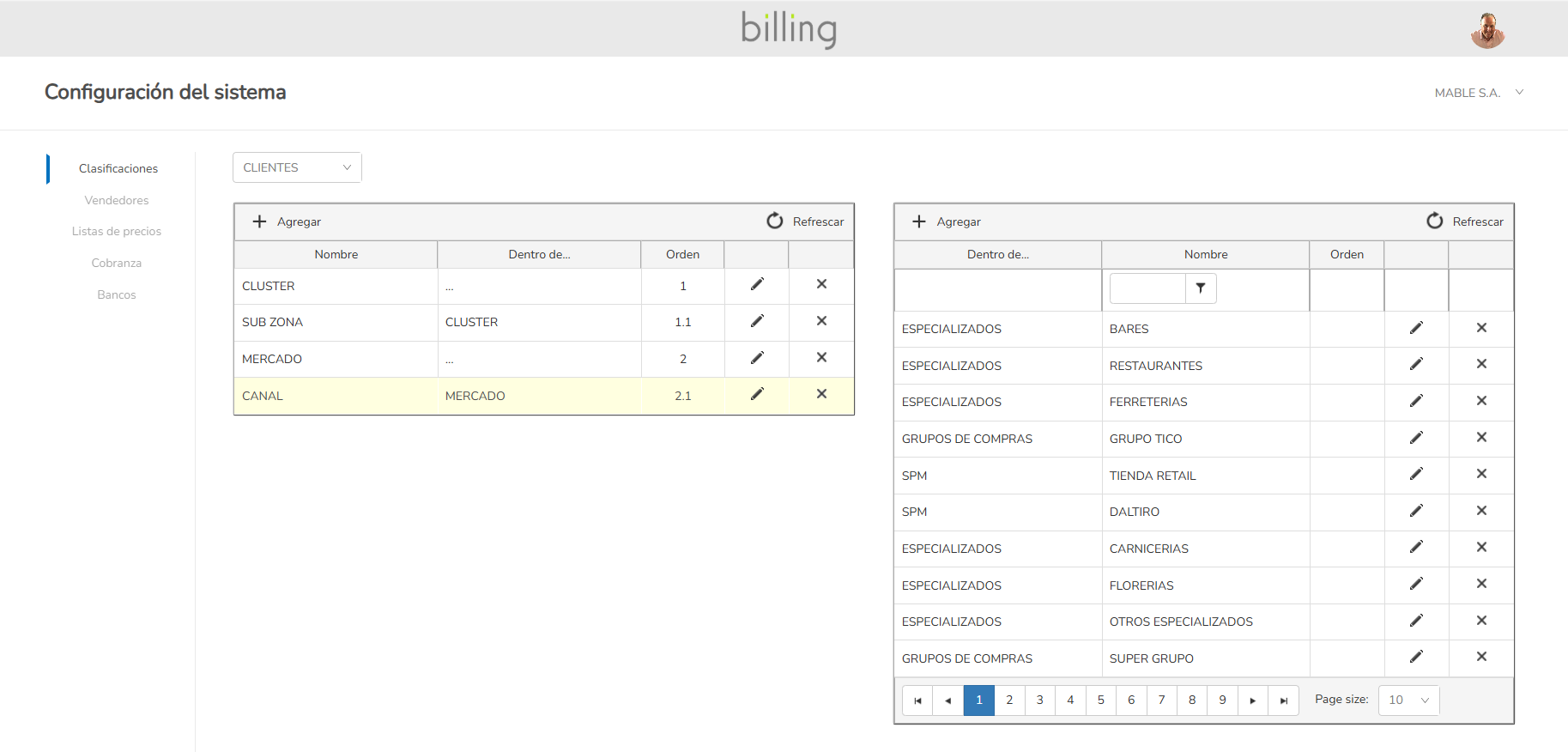Delete the MERCADO classification row
1568x752 pixels.
821,358
